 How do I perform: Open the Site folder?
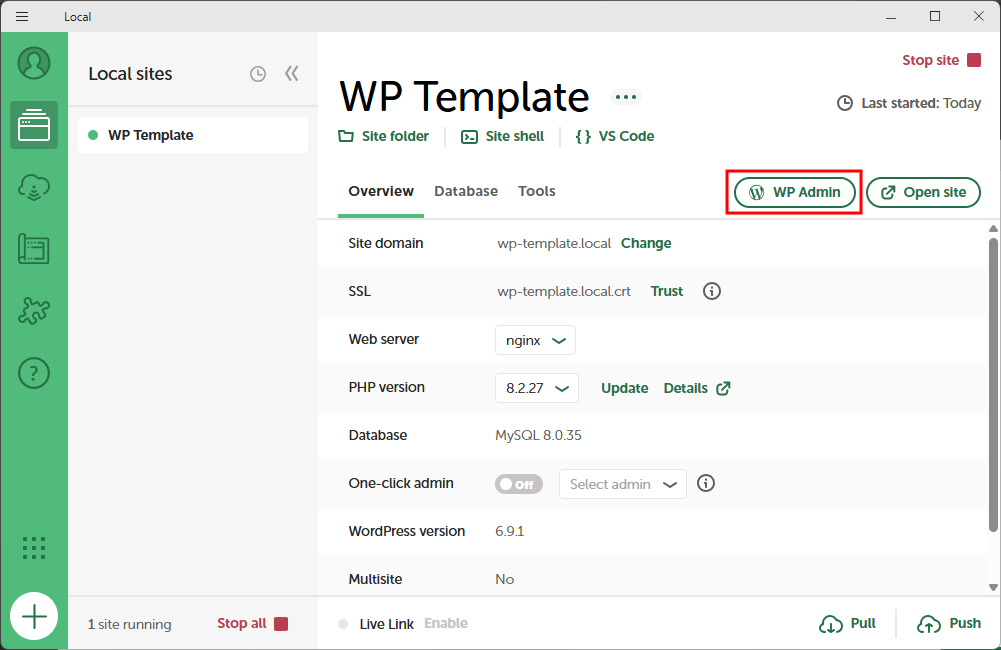[x=383, y=136]
